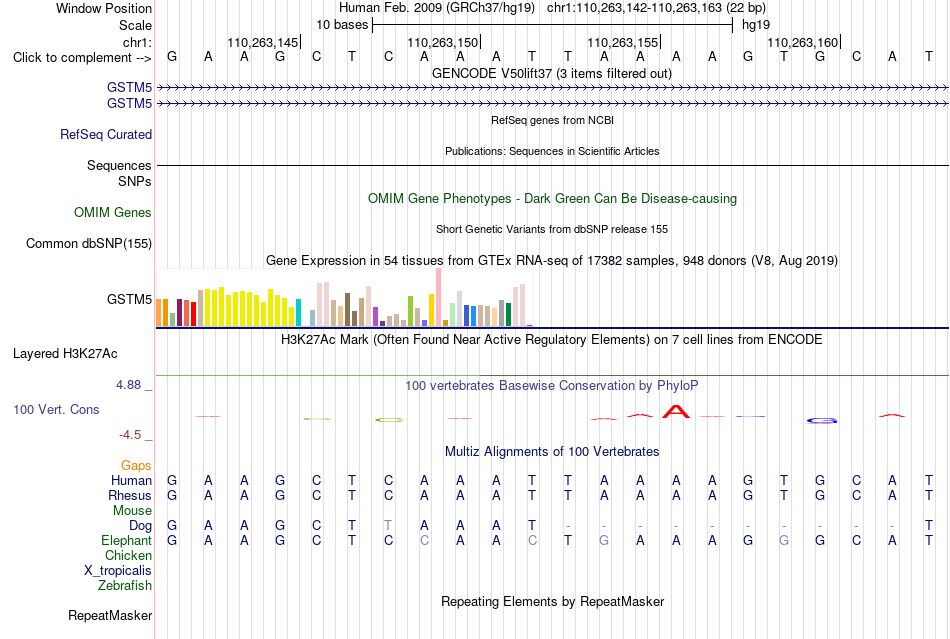Open Multiz Alignments of 100 Vertebrates title
This screenshot has height=639, width=950.
pos(552,452)
